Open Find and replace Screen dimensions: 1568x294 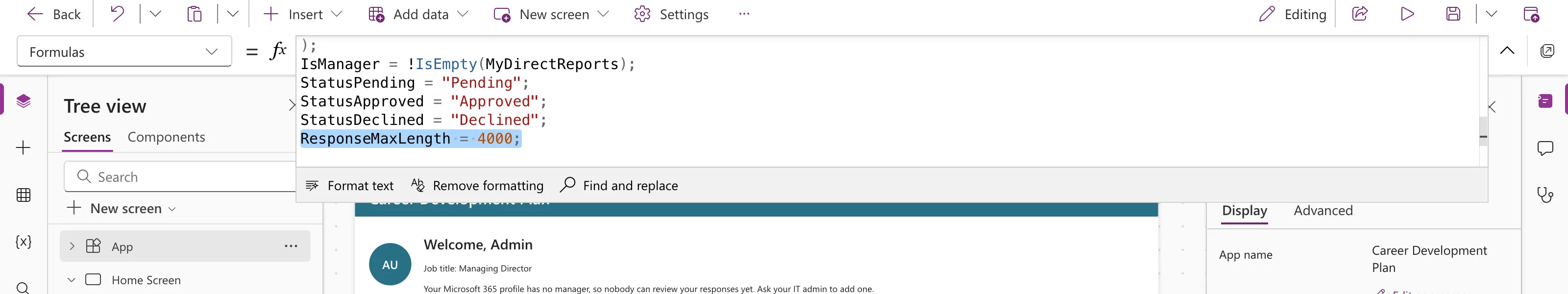(x=618, y=185)
